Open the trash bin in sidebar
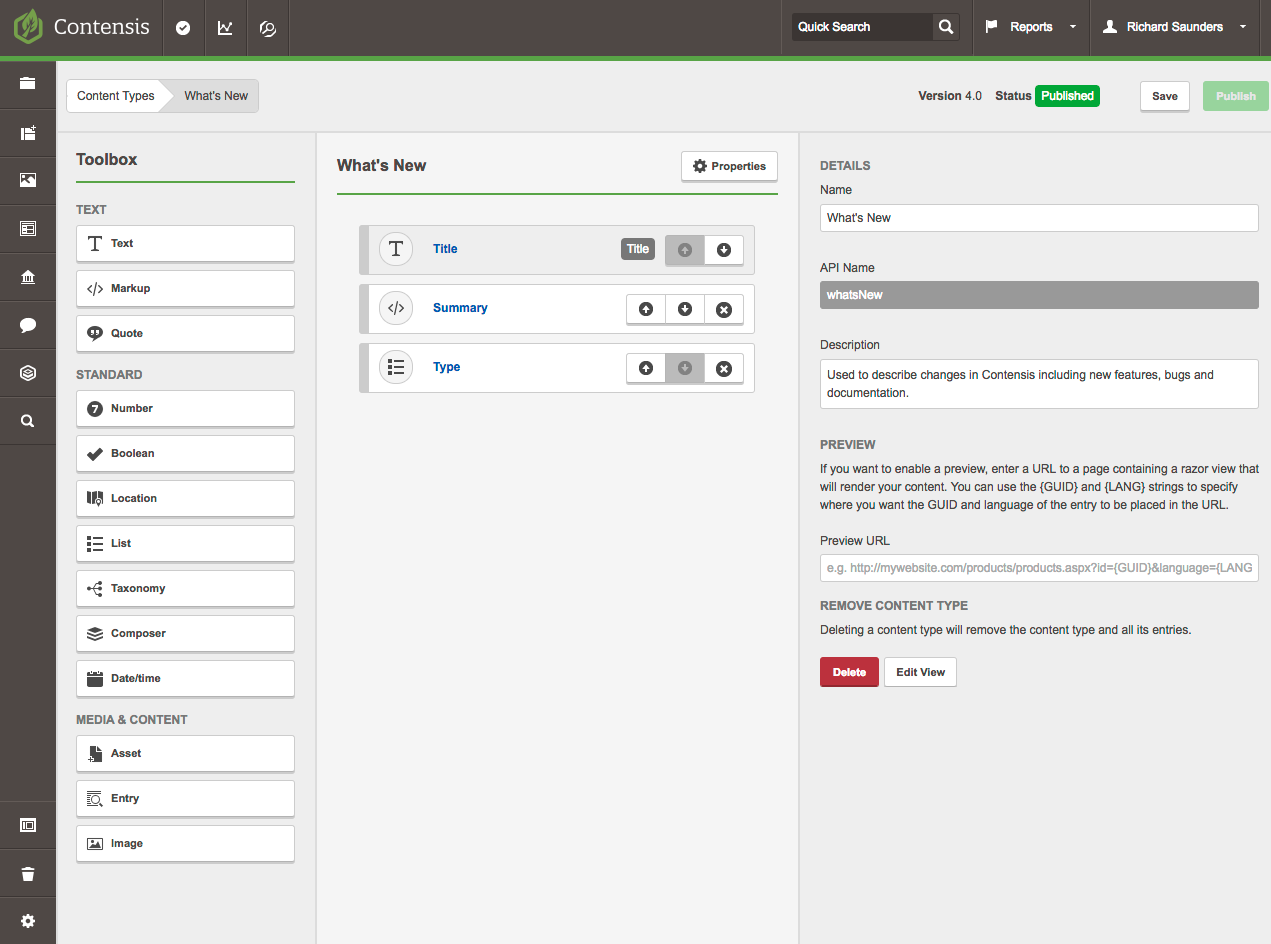The width and height of the screenshot is (1271, 944). click(28, 874)
